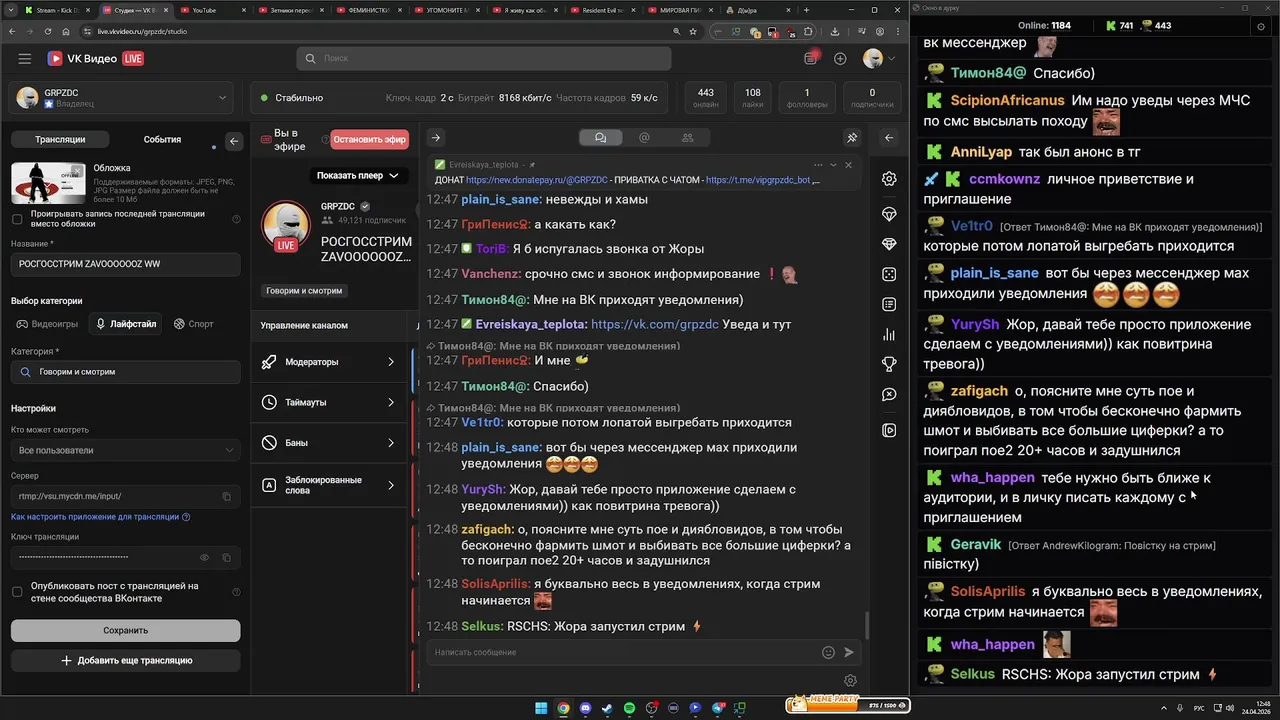This screenshot has height=720, width=1280.
Task: Click the Написать сообщение input field
Action: pos(623,652)
